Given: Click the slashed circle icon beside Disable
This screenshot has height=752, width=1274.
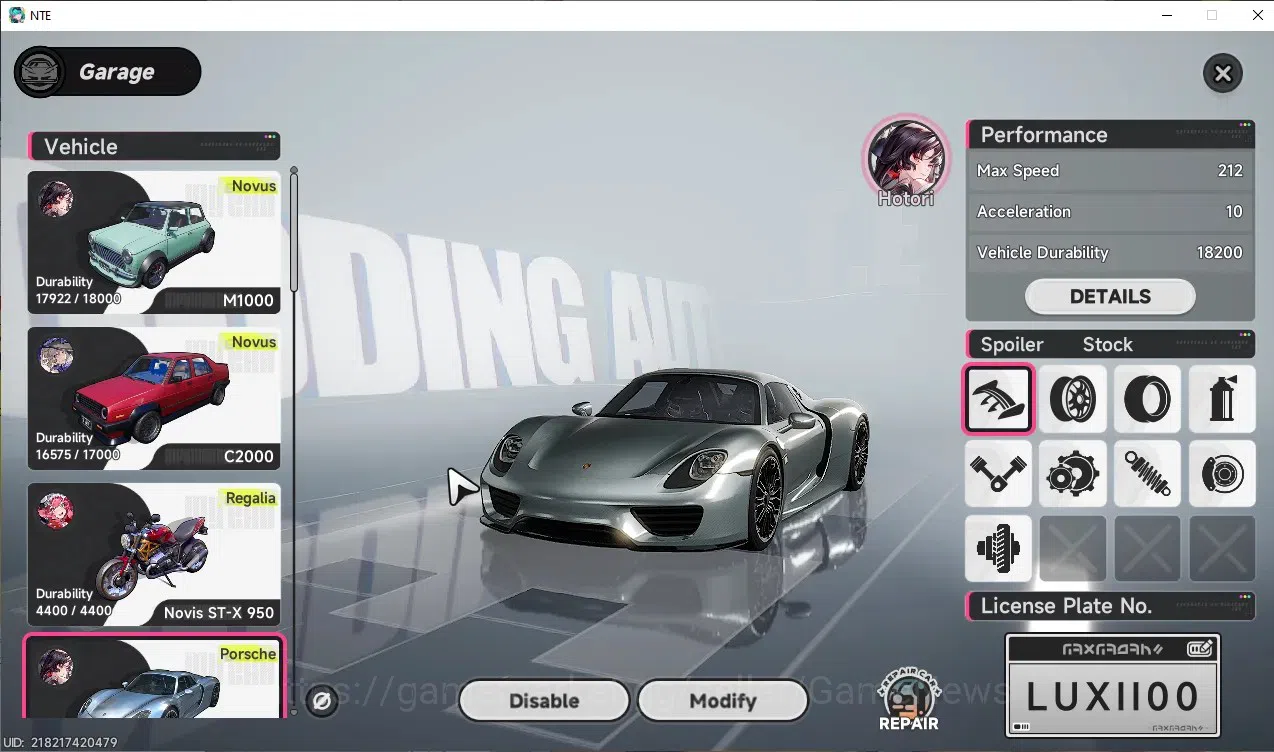Looking at the screenshot, I should click(x=321, y=701).
